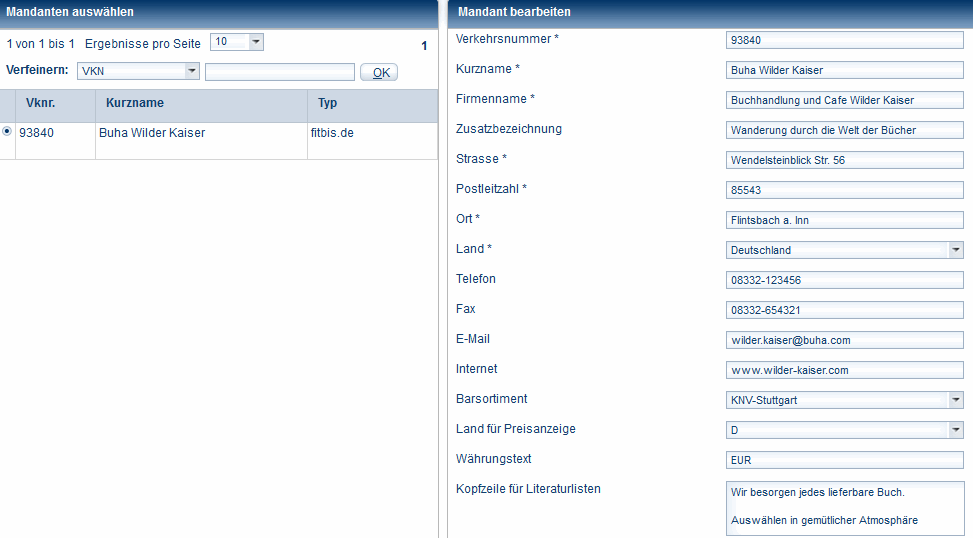Select the radio button for row 93840
The height and width of the screenshot is (538, 973).
tap(8, 131)
